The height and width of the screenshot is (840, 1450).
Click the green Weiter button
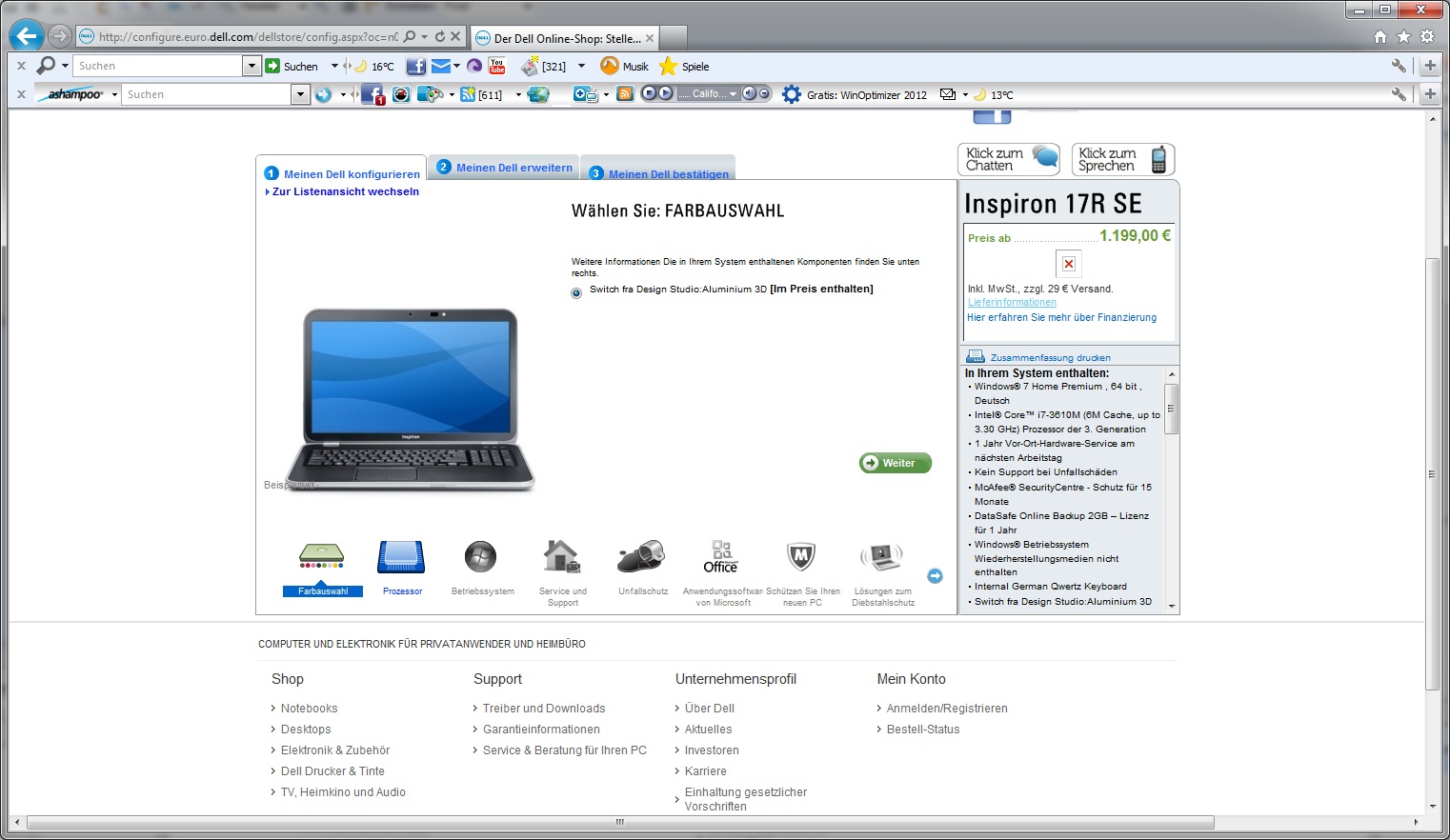tap(896, 463)
